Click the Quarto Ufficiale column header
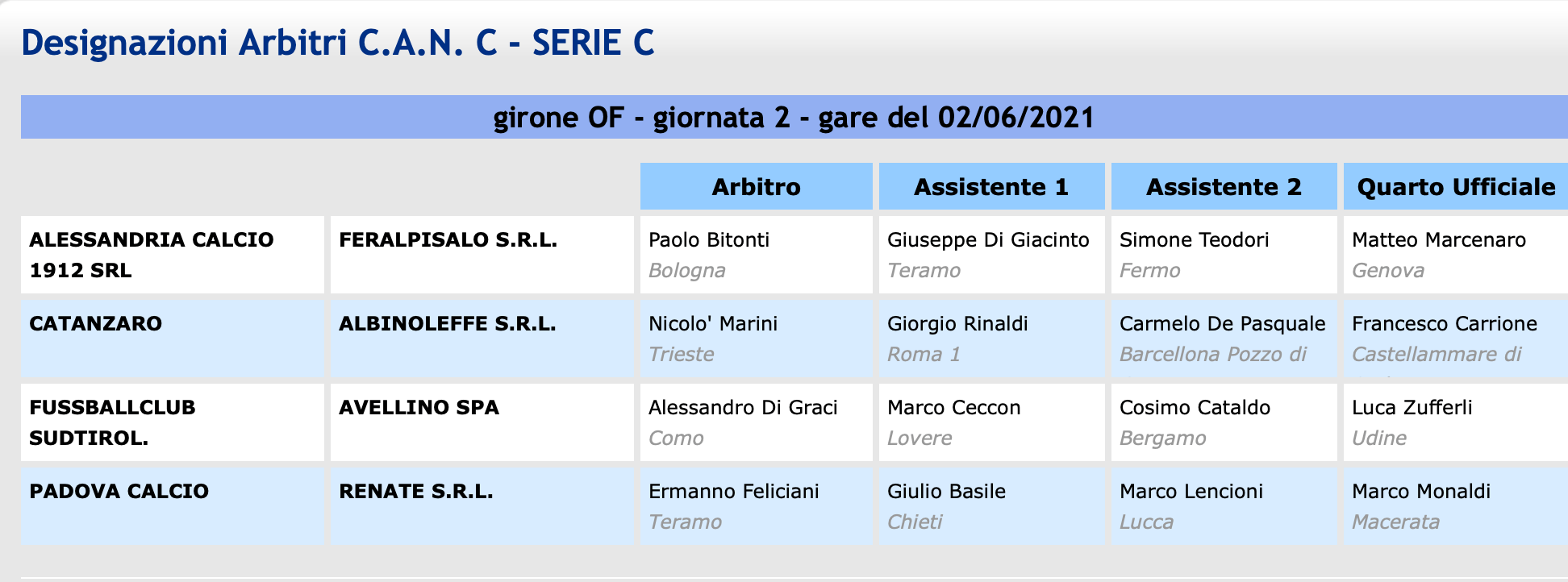 click(1456, 187)
